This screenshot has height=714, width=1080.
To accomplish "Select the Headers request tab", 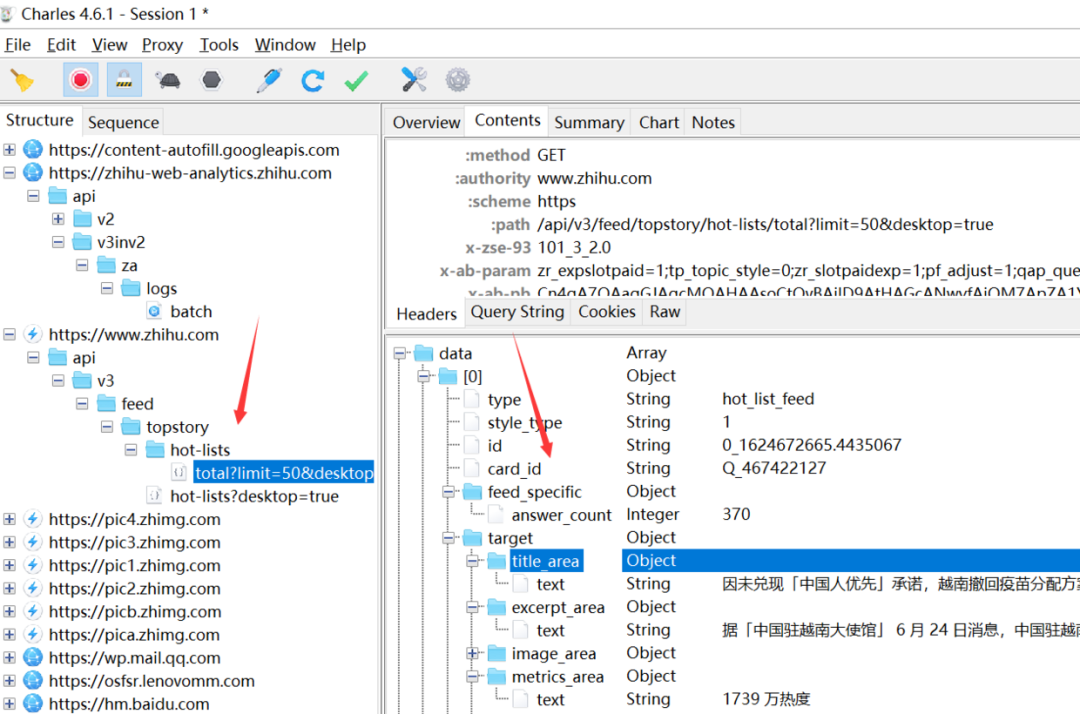I will (x=426, y=313).
